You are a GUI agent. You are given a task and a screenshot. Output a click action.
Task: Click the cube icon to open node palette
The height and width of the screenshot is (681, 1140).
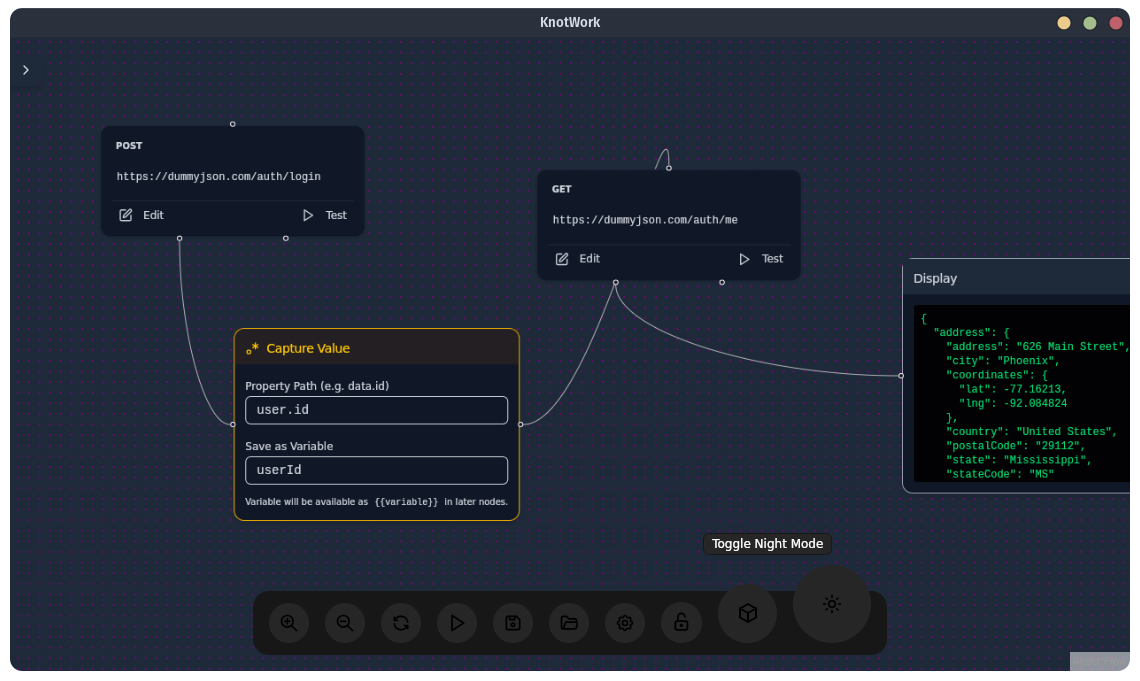point(747,613)
